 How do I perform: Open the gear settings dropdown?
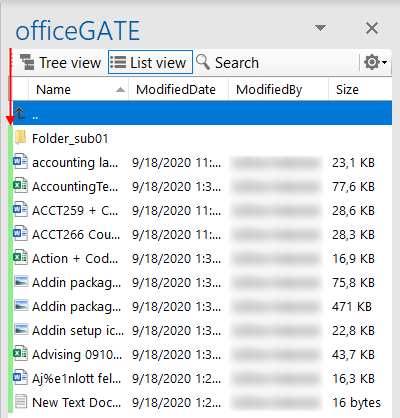point(375,62)
